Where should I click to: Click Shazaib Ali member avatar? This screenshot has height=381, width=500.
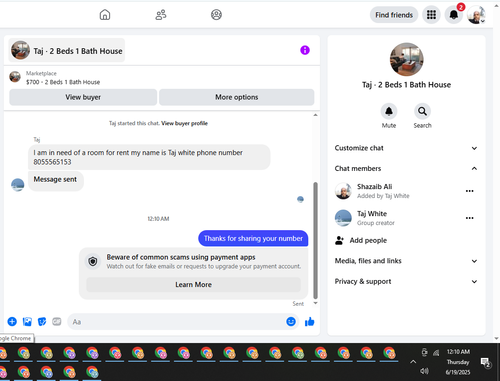pos(343,191)
